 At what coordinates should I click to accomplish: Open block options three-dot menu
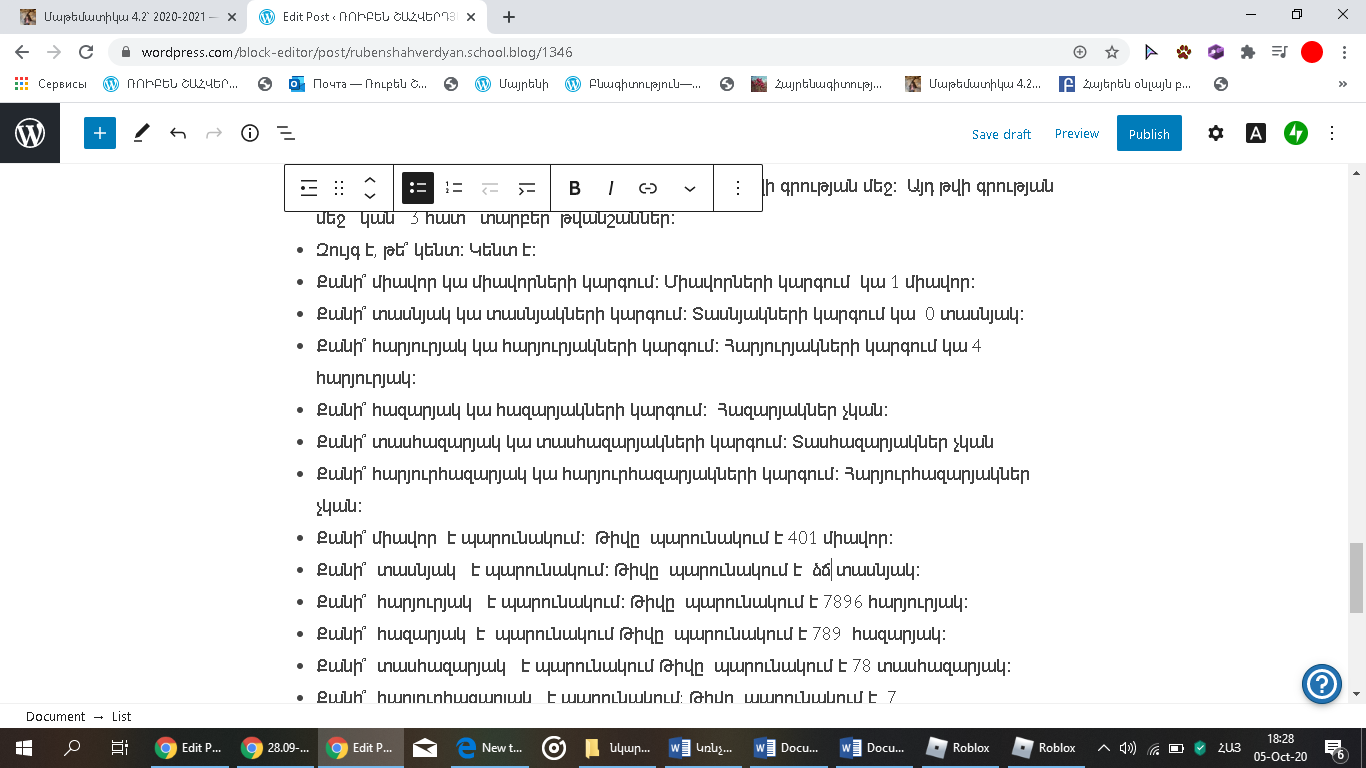click(x=738, y=188)
